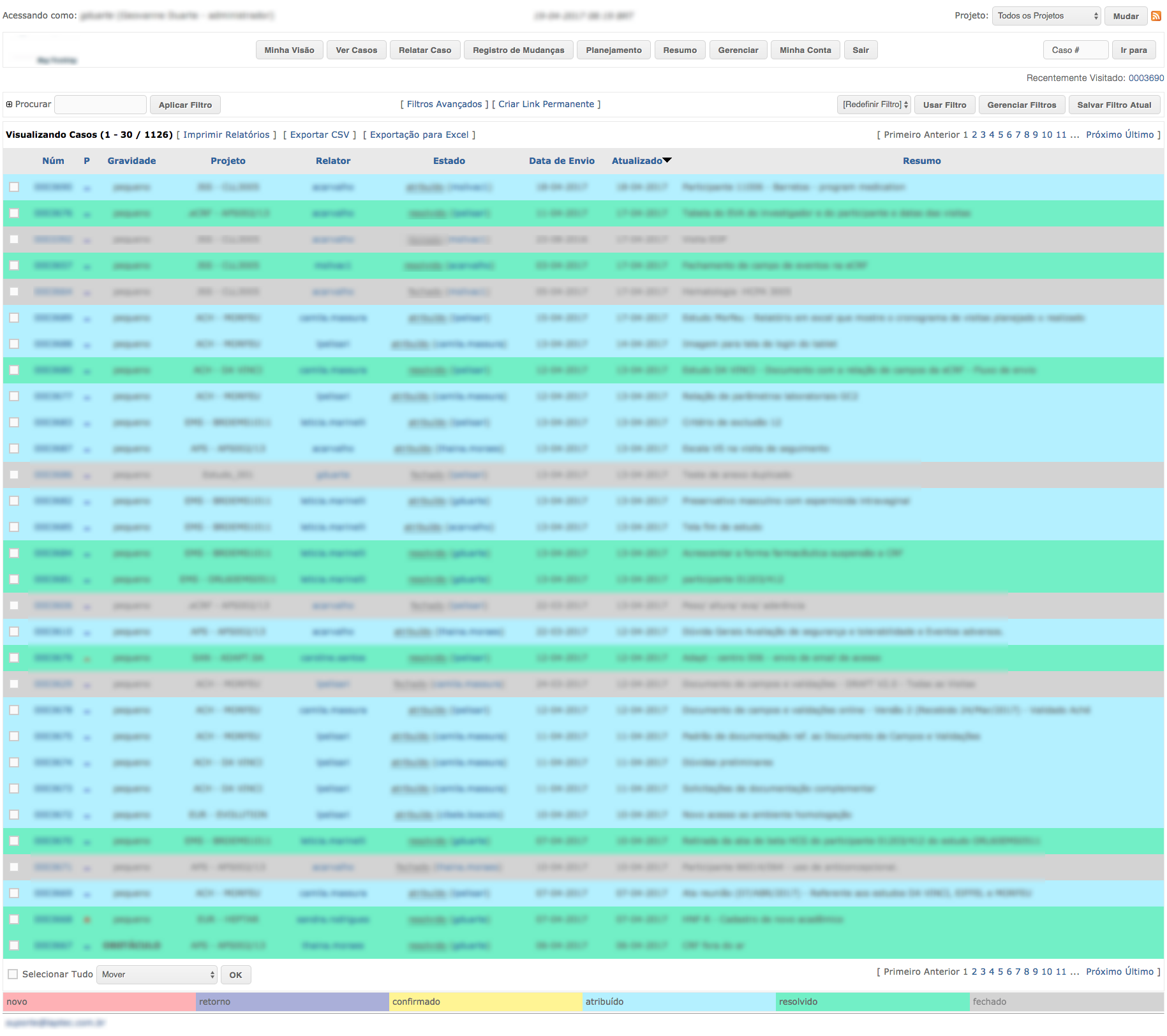The image size is (1167, 1036).
Task: Sort by Relator column header
Action: 333,161
